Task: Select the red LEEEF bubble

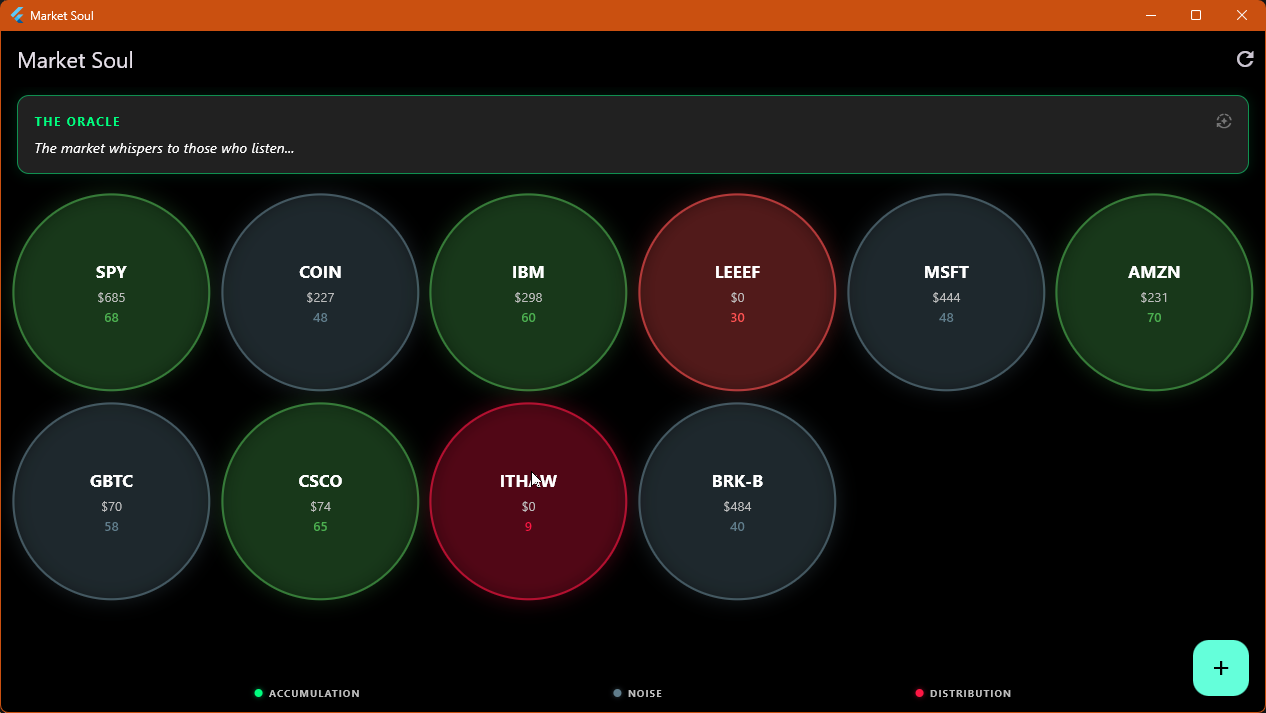Action: point(737,292)
